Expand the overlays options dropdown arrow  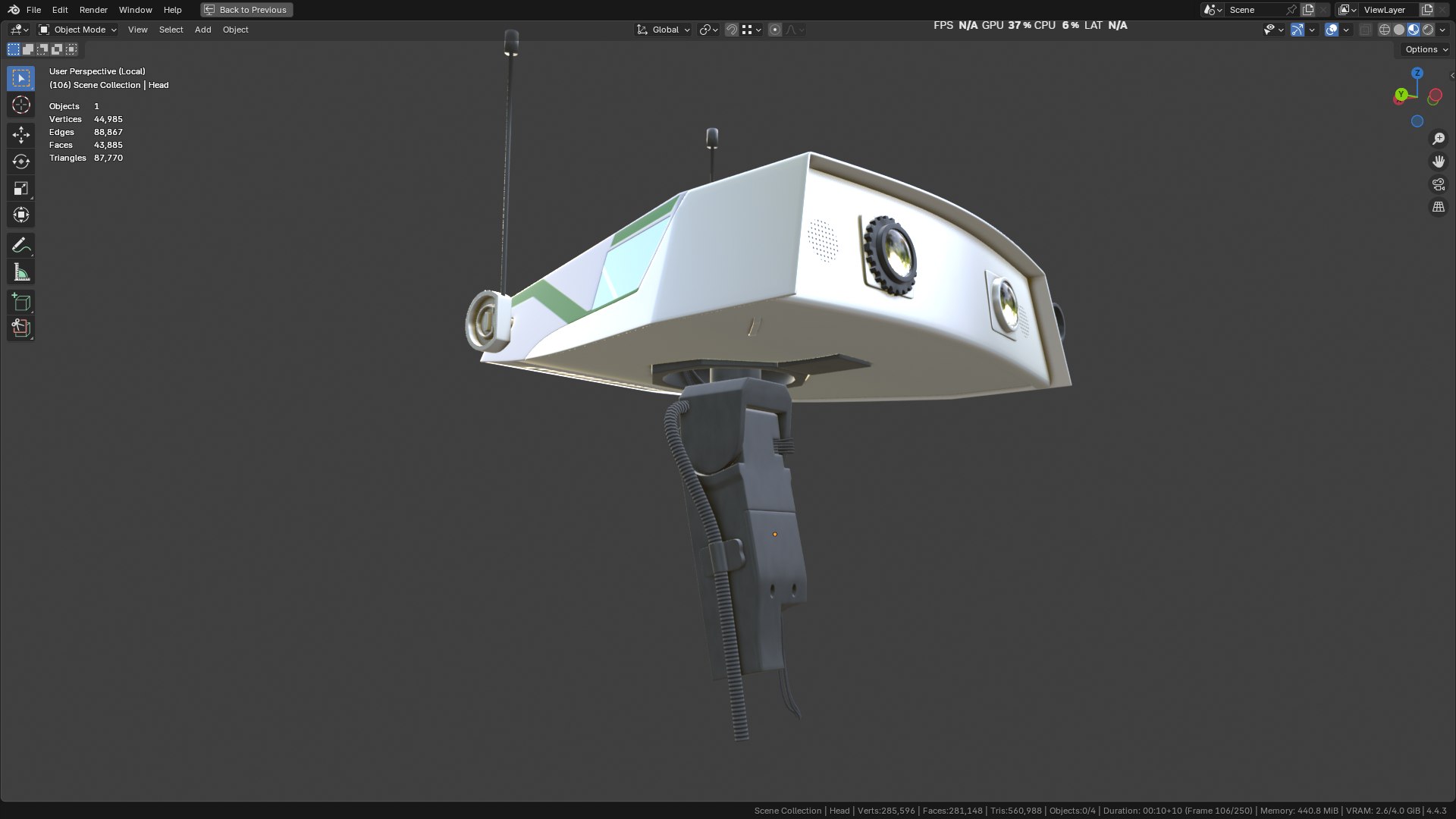[1346, 30]
